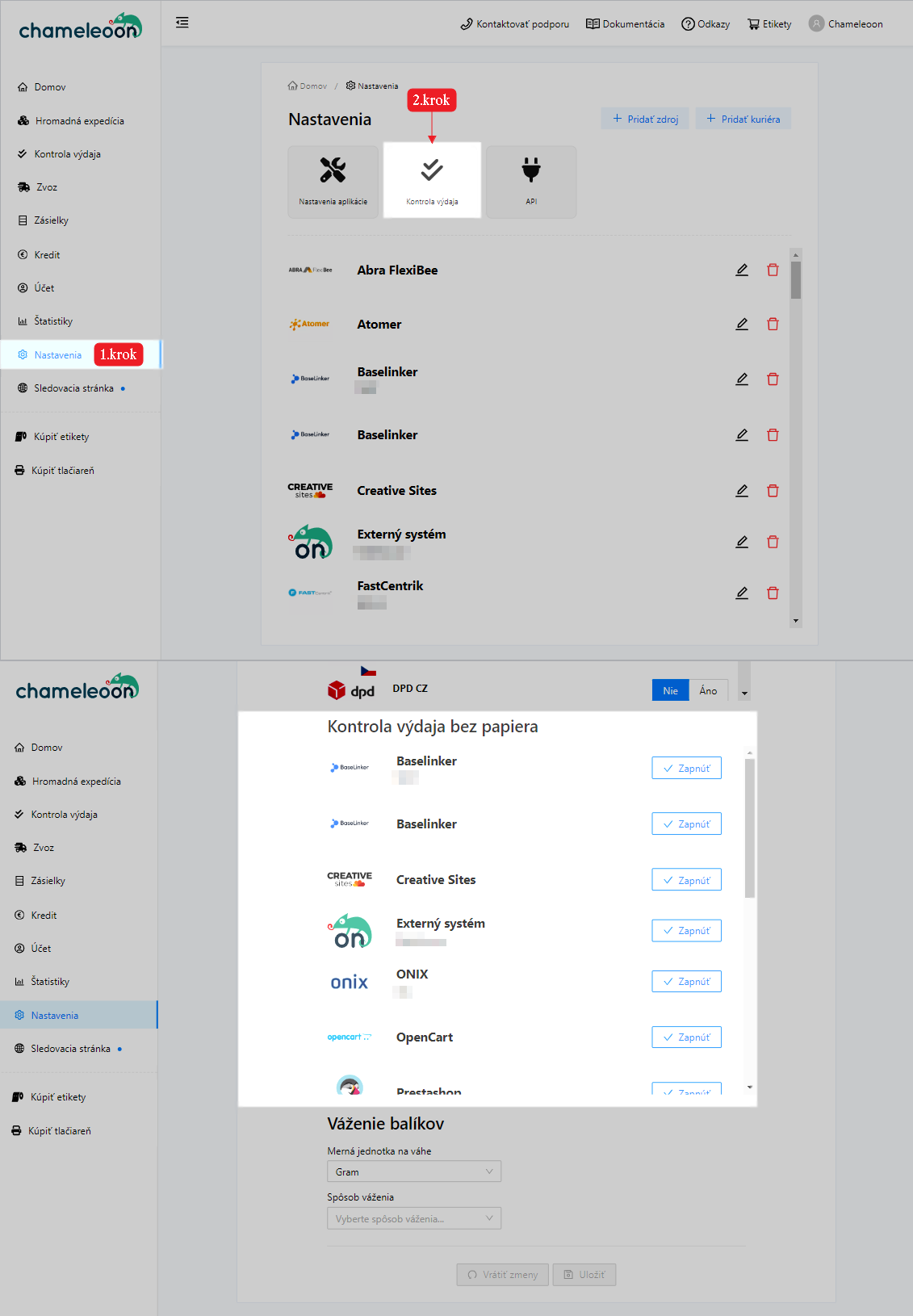Image resolution: width=913 pixels, height=1316 pixels.
Task: Set DPD CZ option to Áno
Action: [x=708, y=691]
